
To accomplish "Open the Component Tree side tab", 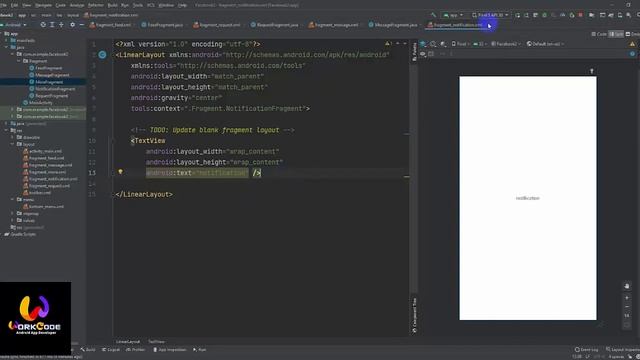I will point(414,315).
